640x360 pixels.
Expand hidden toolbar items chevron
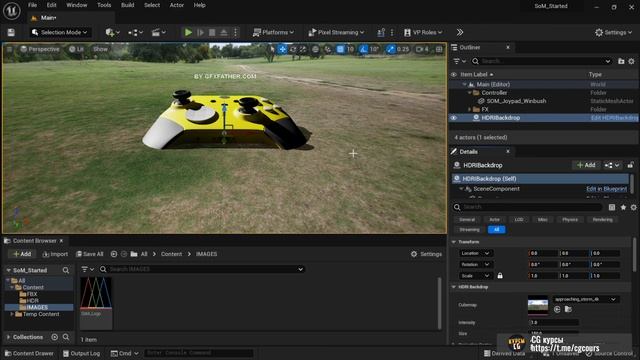tap(460, 32)
